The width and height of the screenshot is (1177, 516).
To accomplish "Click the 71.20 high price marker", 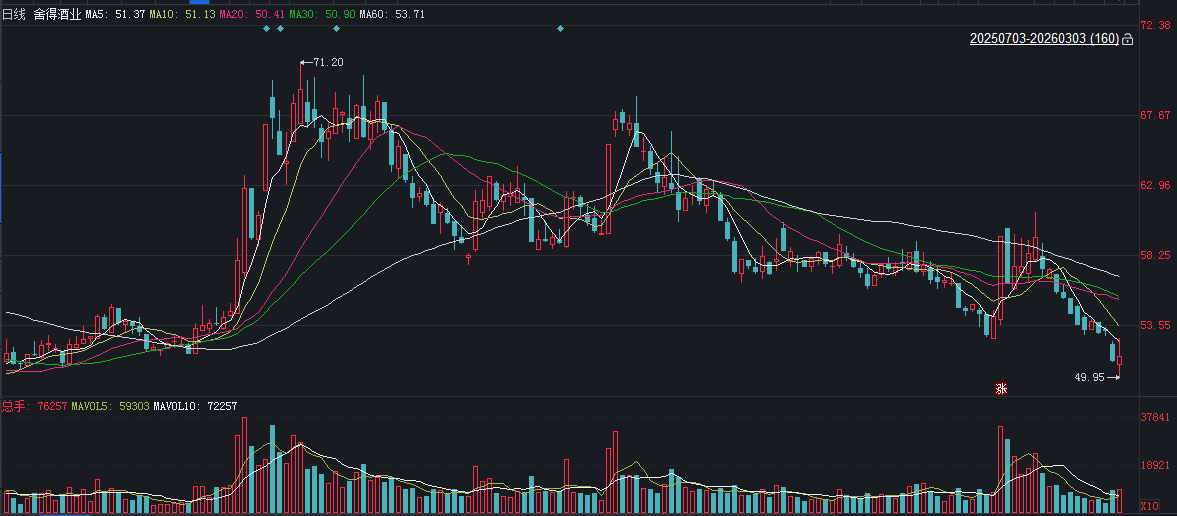I will click(x=326, y=62).
